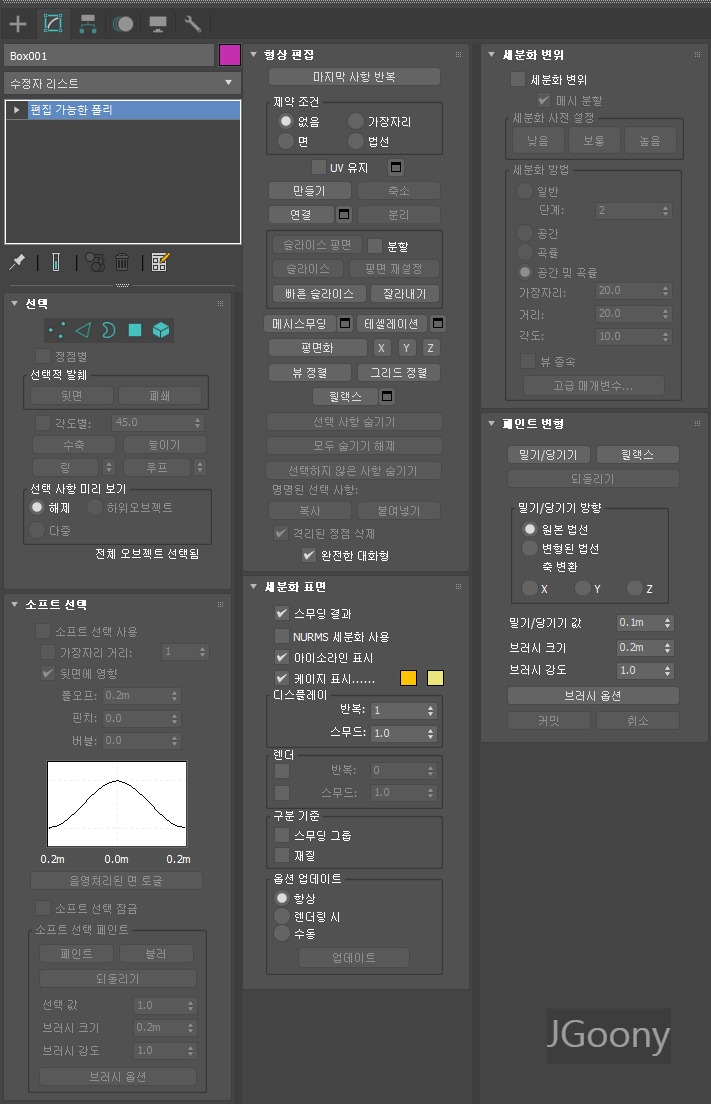711x1104 pixels.
Task: Open settings box next to 메시스무딩
Action: pyautogui.click(x=345, y=323)
